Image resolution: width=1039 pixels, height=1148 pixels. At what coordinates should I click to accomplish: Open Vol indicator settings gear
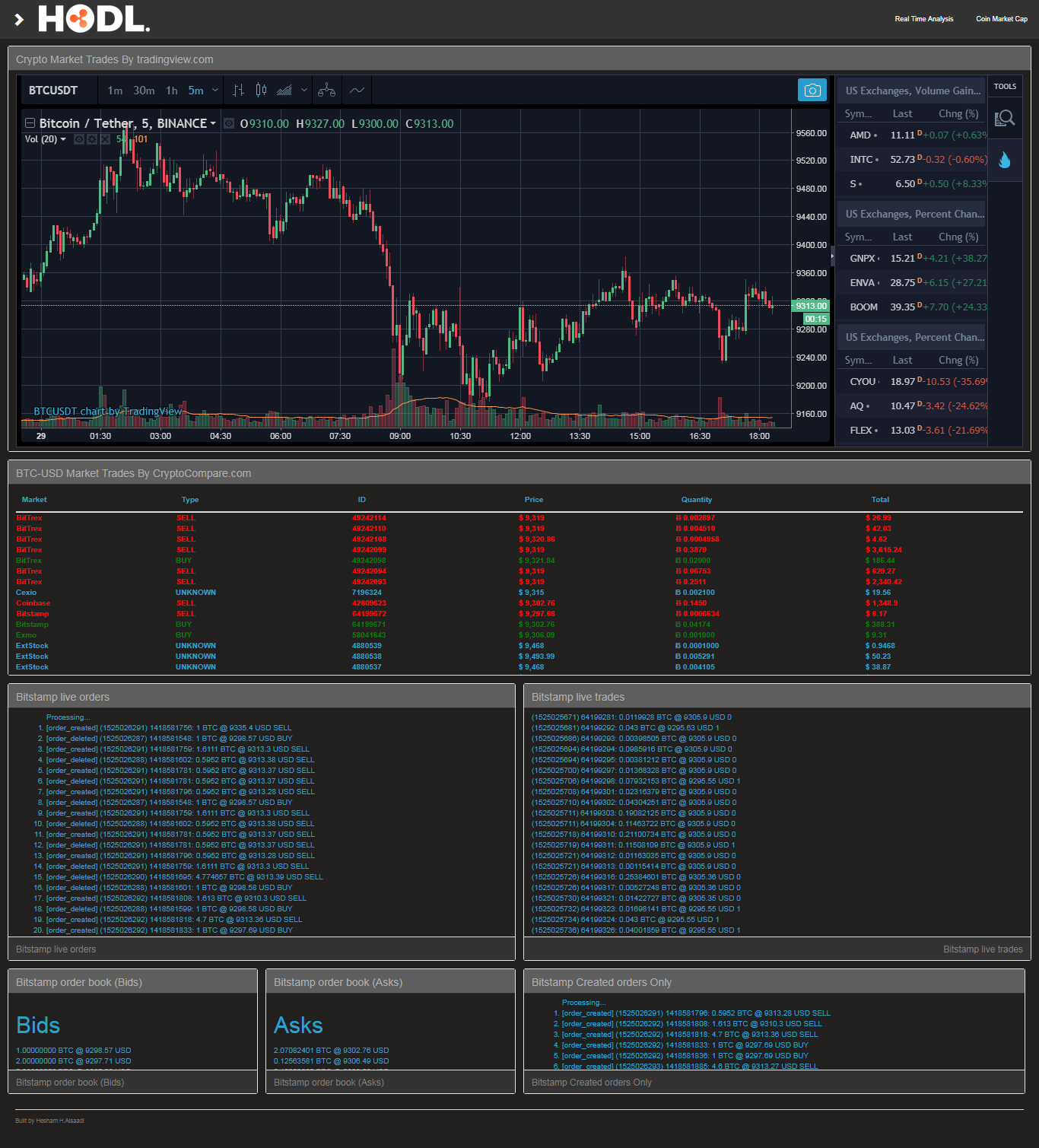pyautogui.click(x=92, y=139)
